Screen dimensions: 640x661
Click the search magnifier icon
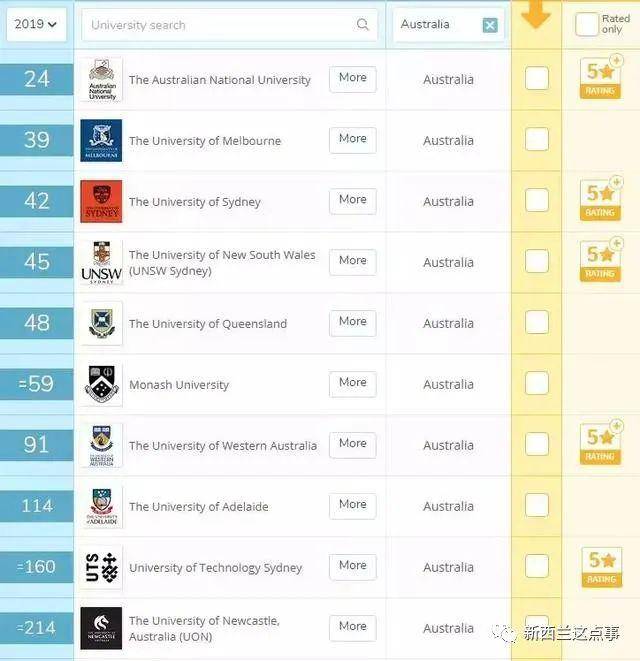363,24
